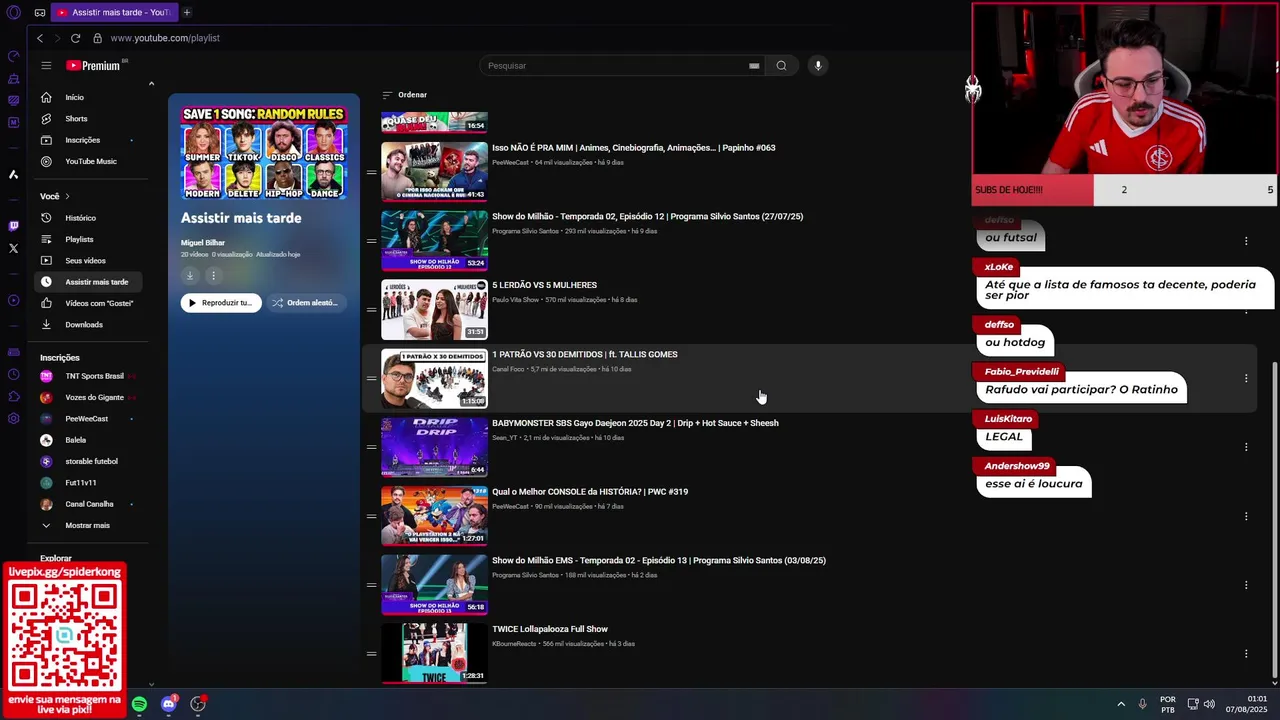Open Canal Canalha subscription
This screenshot has width=1280, height=720.
coord(88,504)
